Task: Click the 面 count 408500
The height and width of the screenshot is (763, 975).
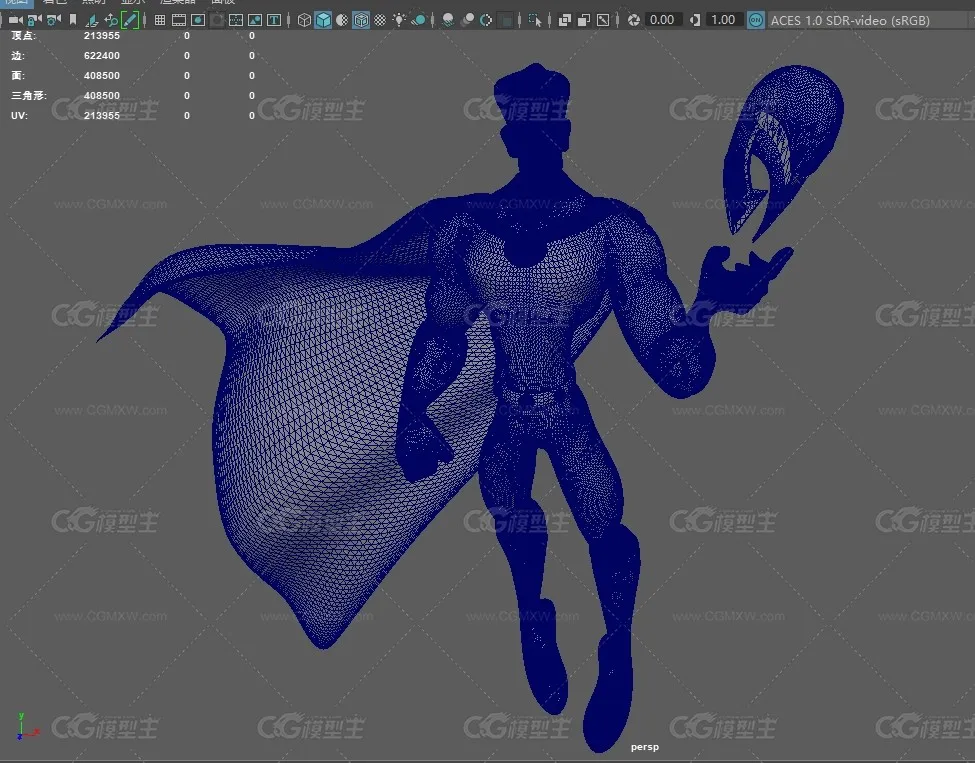Action: tap(102, 75)
